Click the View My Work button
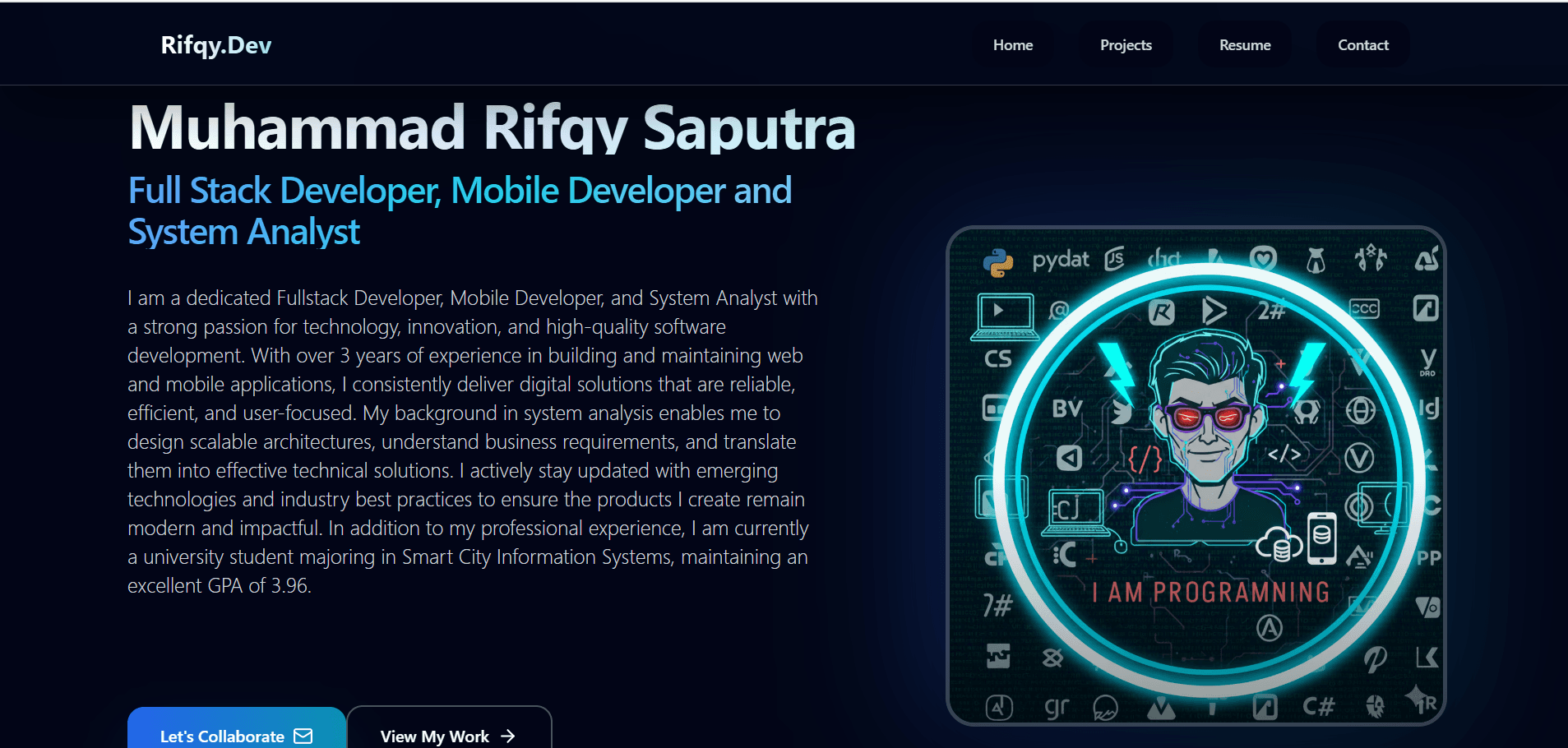 449,736
